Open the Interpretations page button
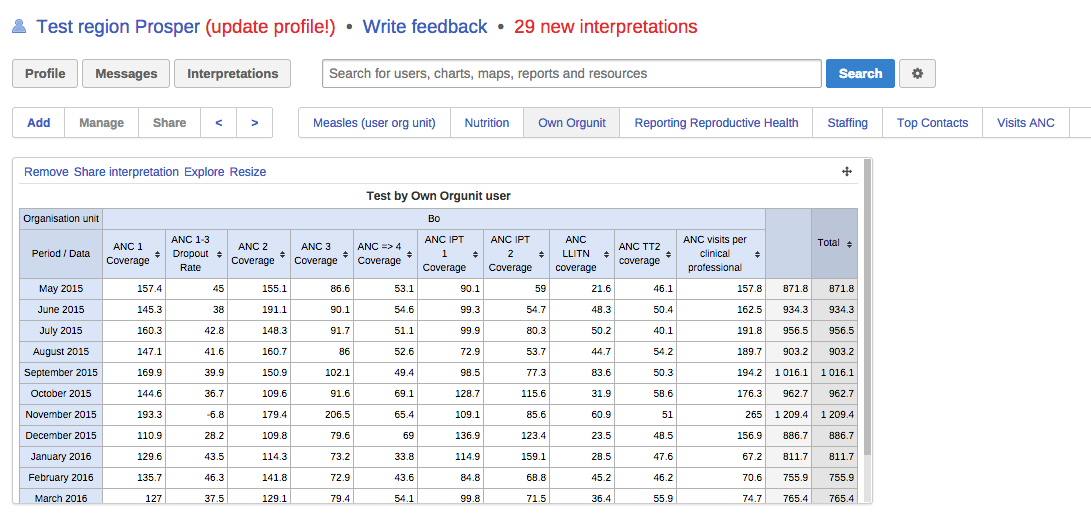Image resolution: width=1091 pixels, height=523 pixels. point(232,74)
